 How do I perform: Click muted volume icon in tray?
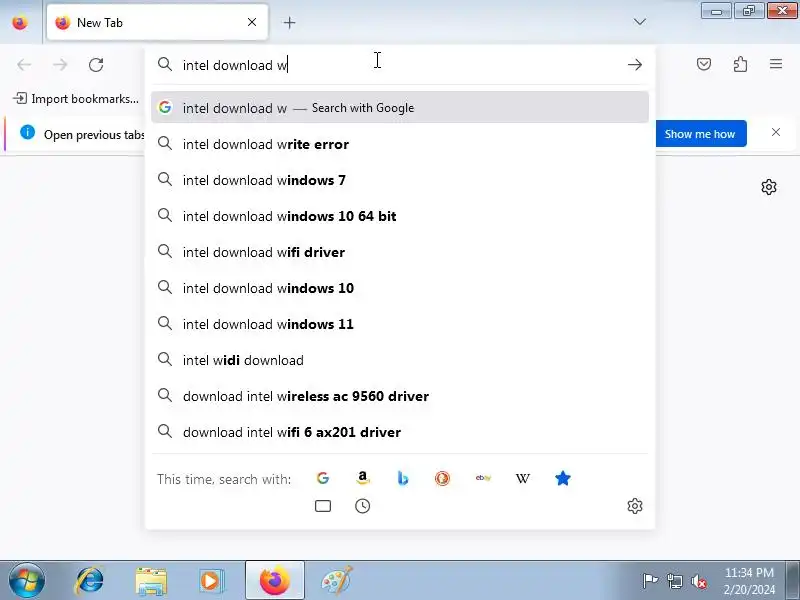[x=698, y=581]
